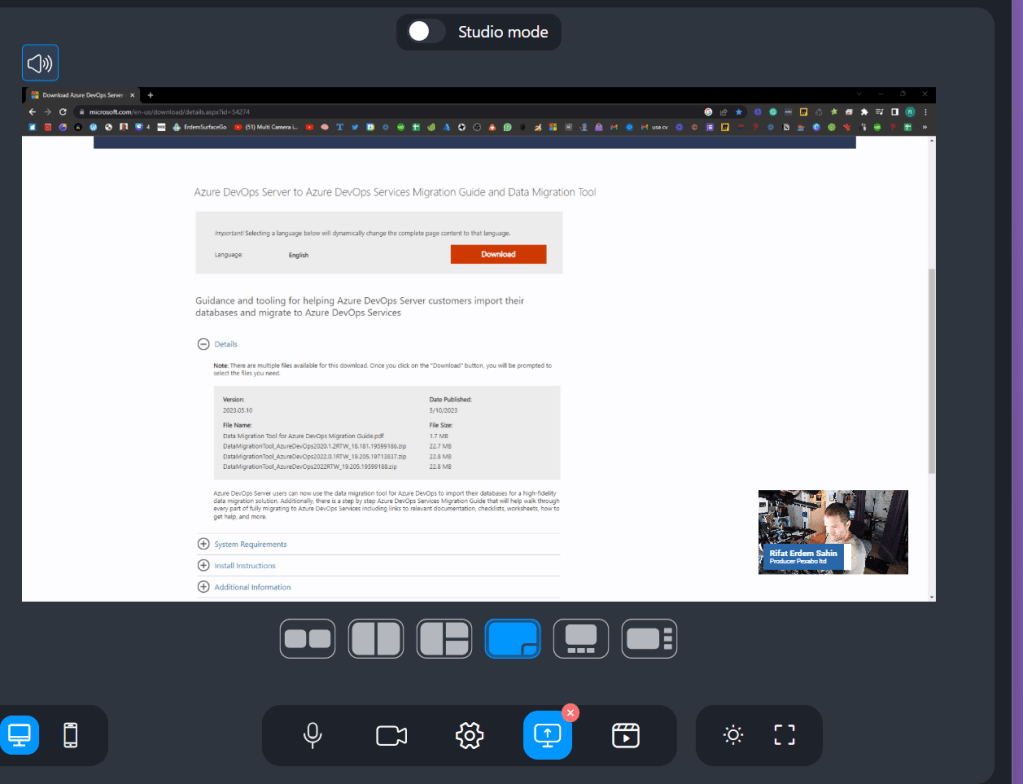Image resolution: width=1023 pixels, height=784 pixels.
Task: Click the Chrome profile avatar icon
Action: (910, 112)
